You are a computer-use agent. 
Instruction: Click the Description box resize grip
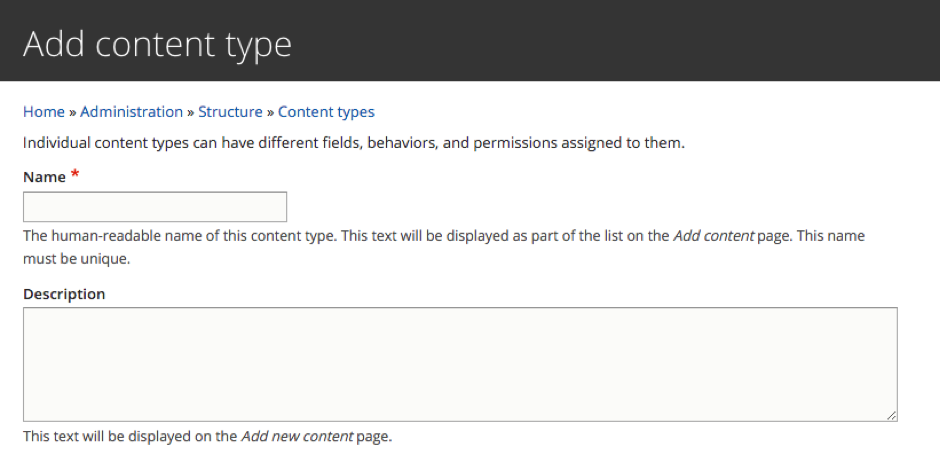coord(891,415)
